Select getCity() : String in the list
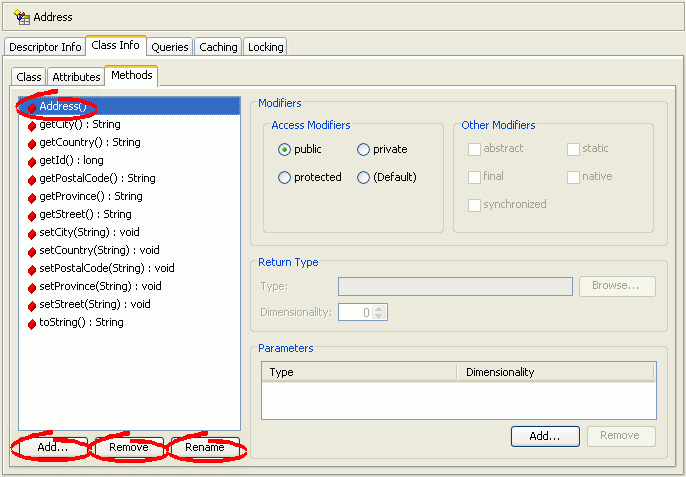 pyautogui.click(x=80, y=125)
